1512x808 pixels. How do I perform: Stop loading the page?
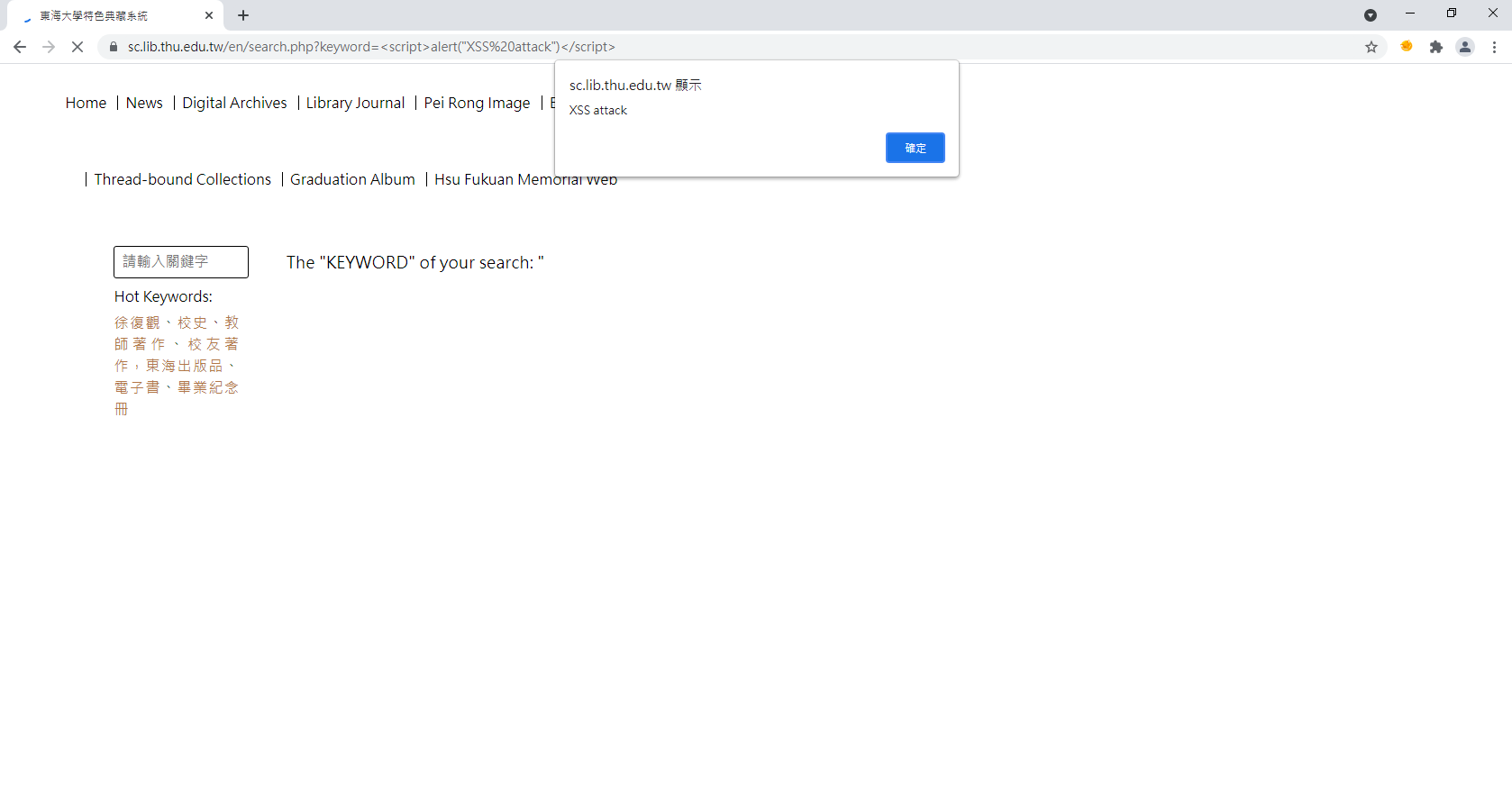(77, 47)
